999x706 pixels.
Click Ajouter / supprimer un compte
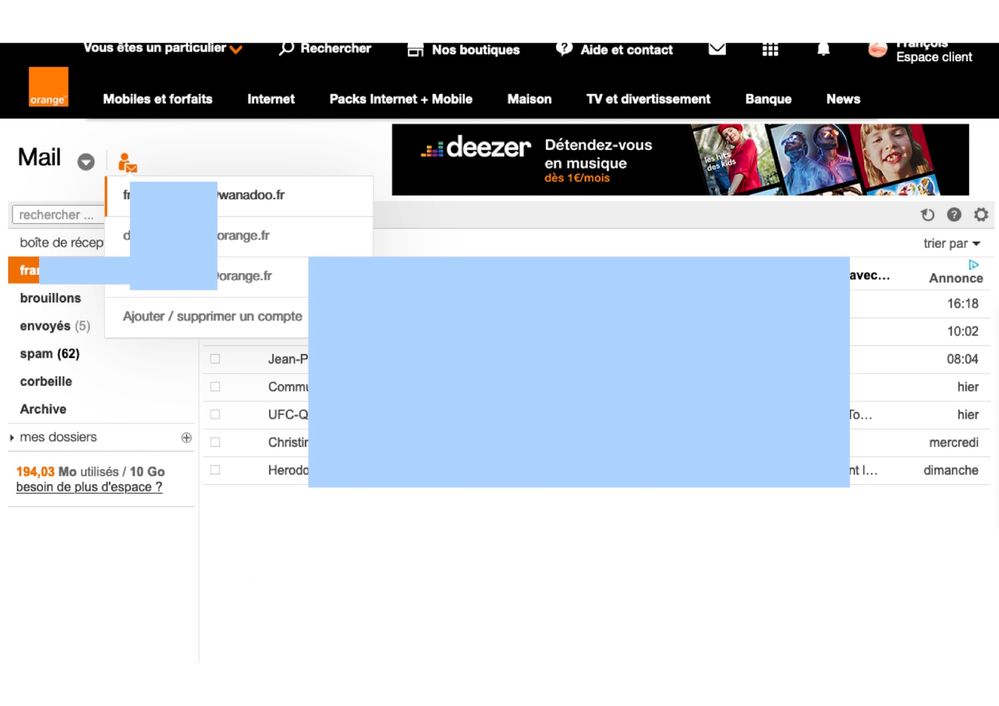click(x=212, y=316)
